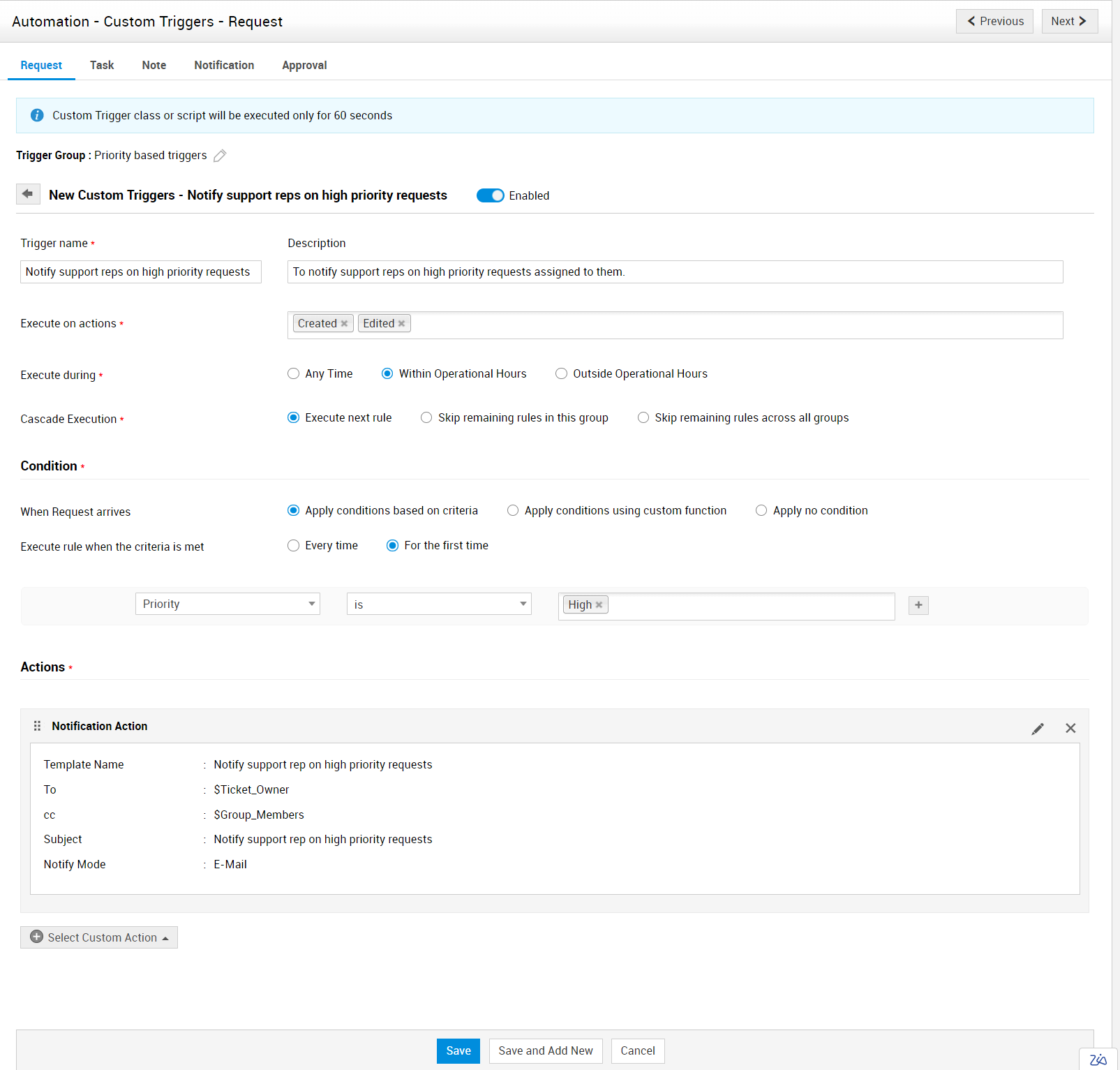Open the Approval tab
1120x1070 pixels.
[304, 65]
